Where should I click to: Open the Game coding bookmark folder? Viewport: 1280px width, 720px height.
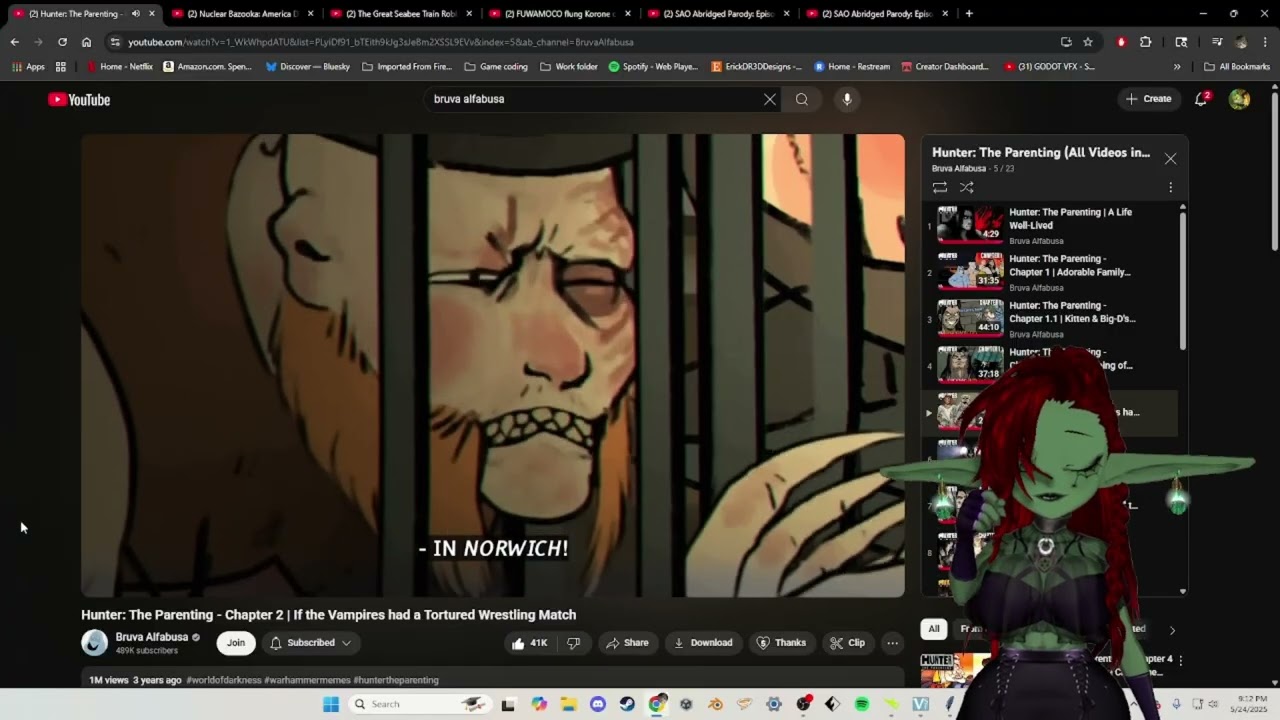click(x=496, y=67)
